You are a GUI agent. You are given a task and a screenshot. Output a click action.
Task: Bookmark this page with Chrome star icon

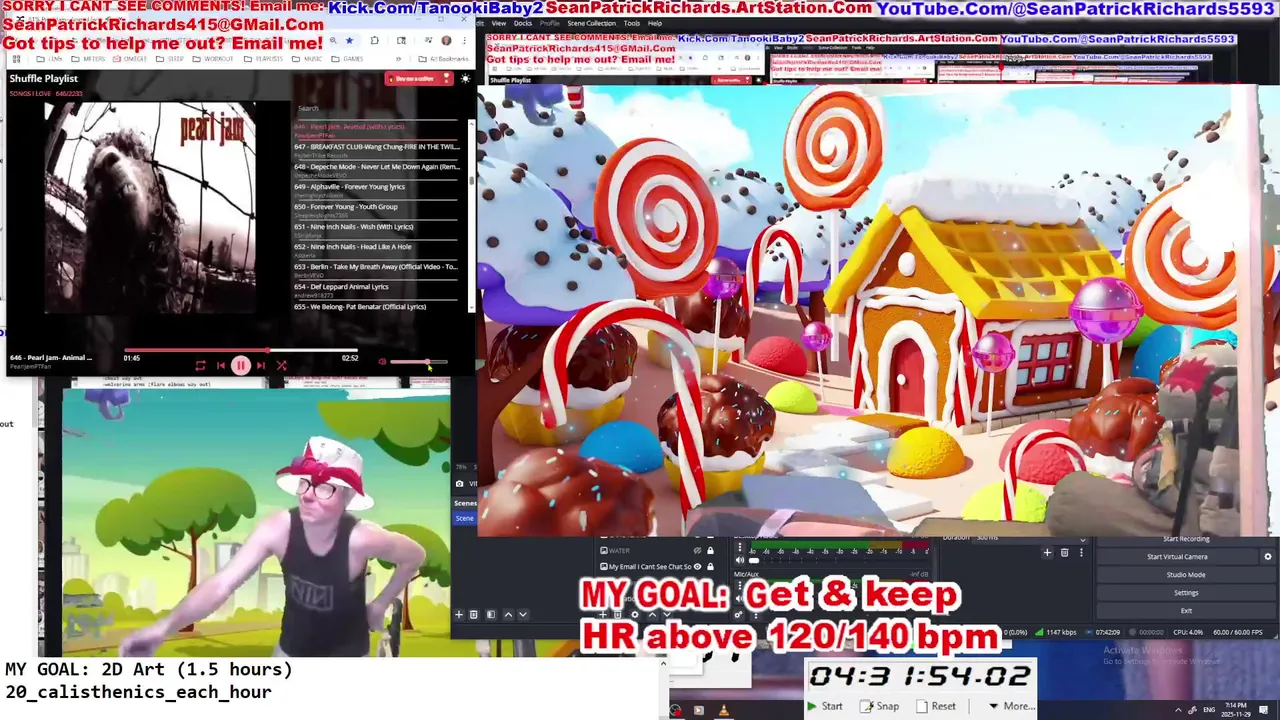349,40
